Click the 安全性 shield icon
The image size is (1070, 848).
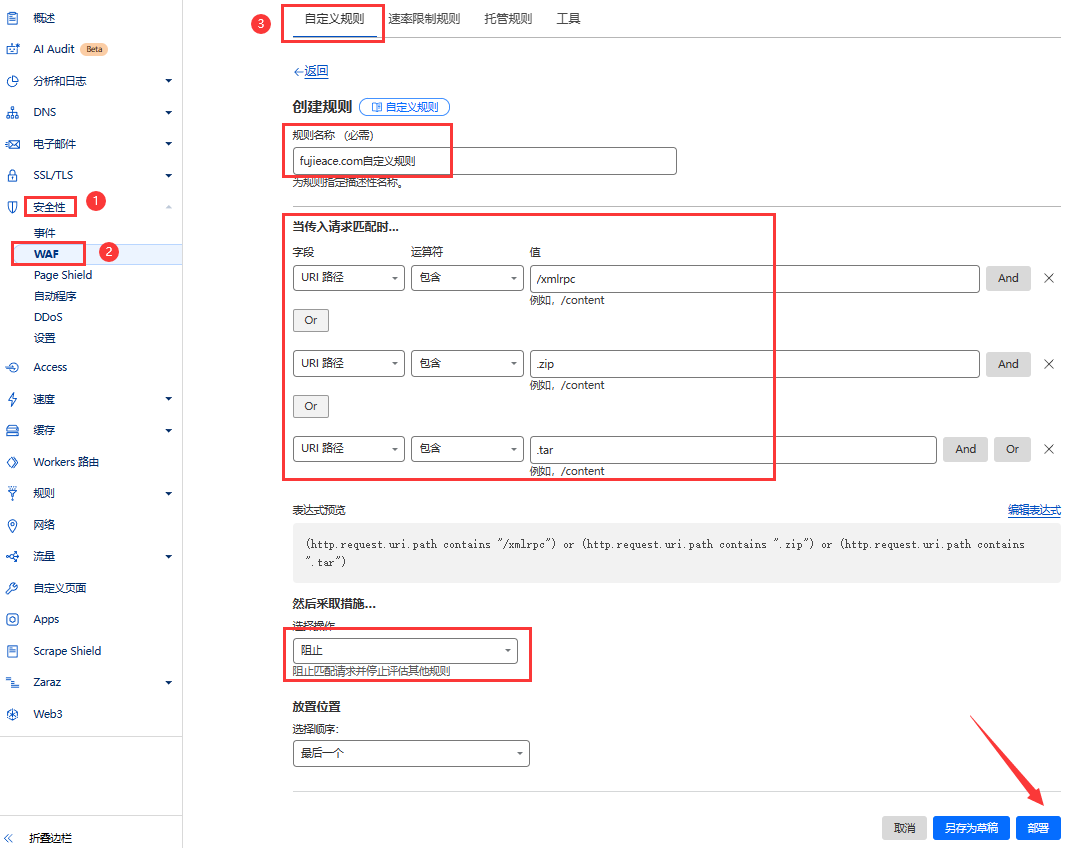[12, 207]
